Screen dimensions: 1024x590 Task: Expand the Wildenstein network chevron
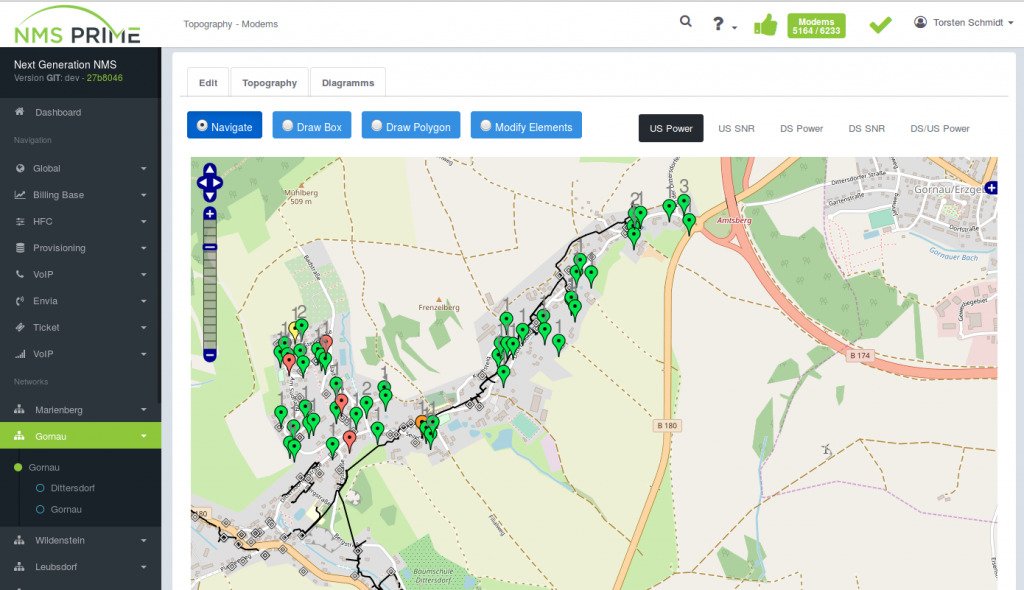pos(144,540)
